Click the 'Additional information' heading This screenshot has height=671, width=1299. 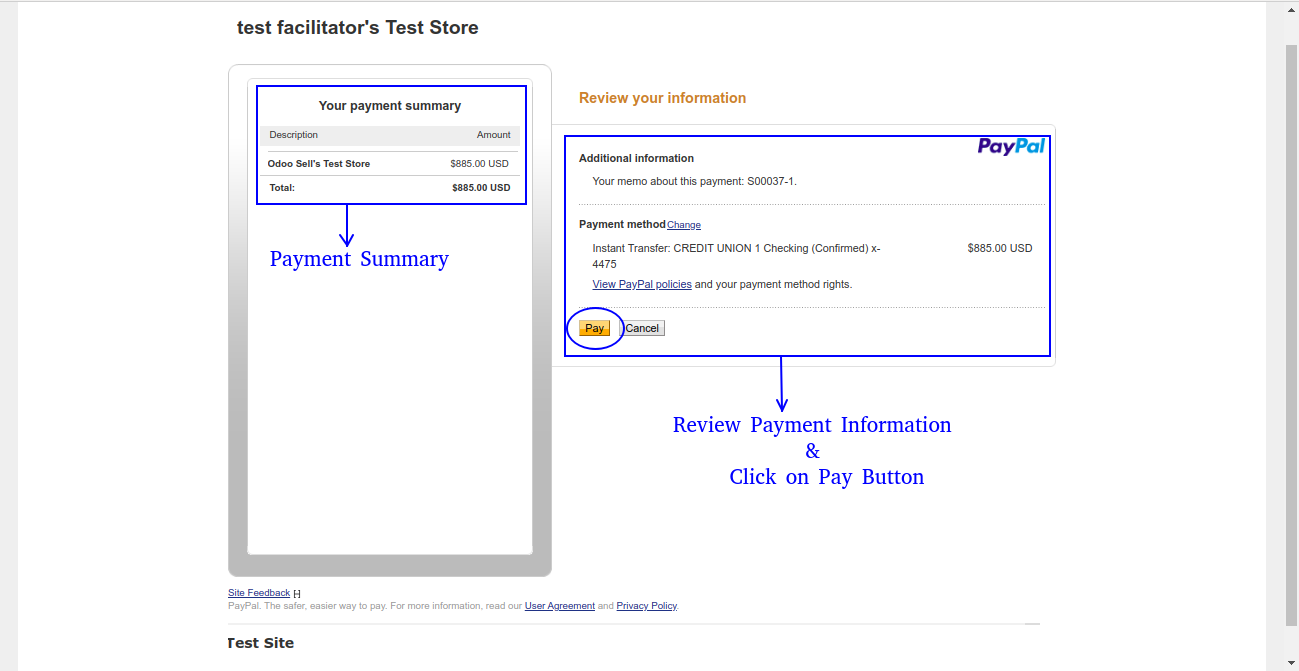tap(636, 158)
